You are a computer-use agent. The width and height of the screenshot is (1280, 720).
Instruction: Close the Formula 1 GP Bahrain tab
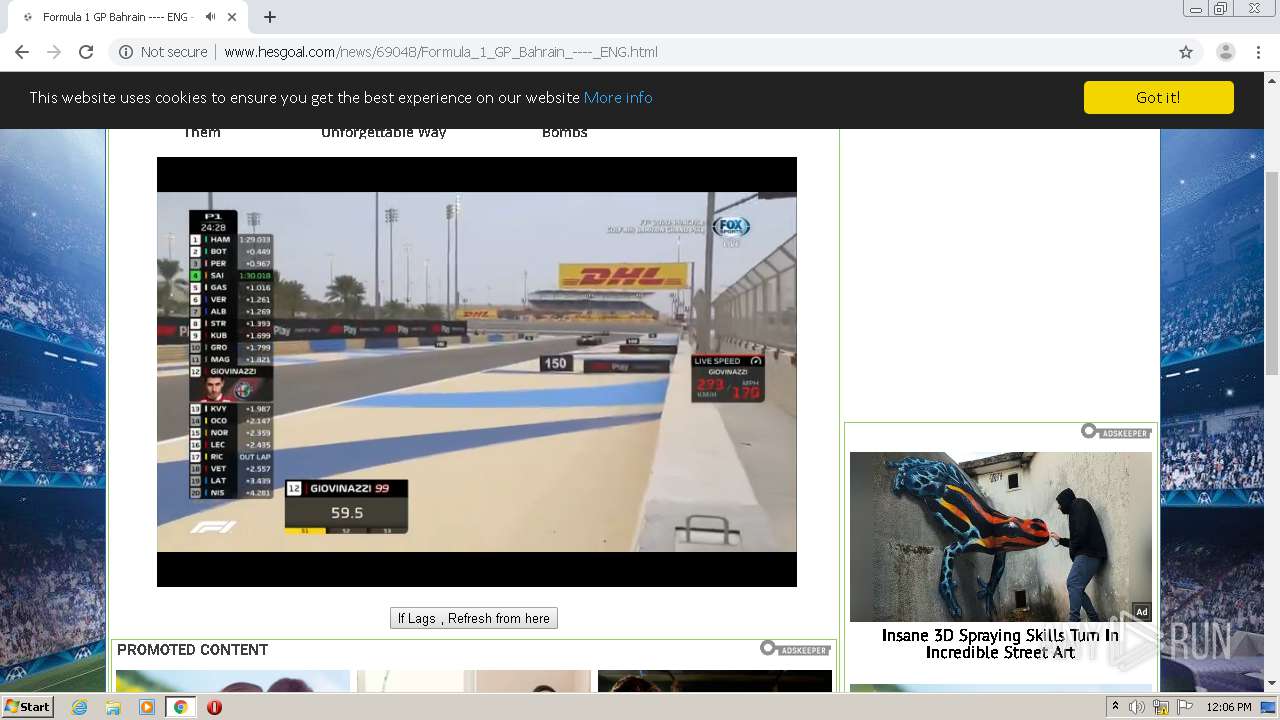pyautogui.click(x=232, y=17)
